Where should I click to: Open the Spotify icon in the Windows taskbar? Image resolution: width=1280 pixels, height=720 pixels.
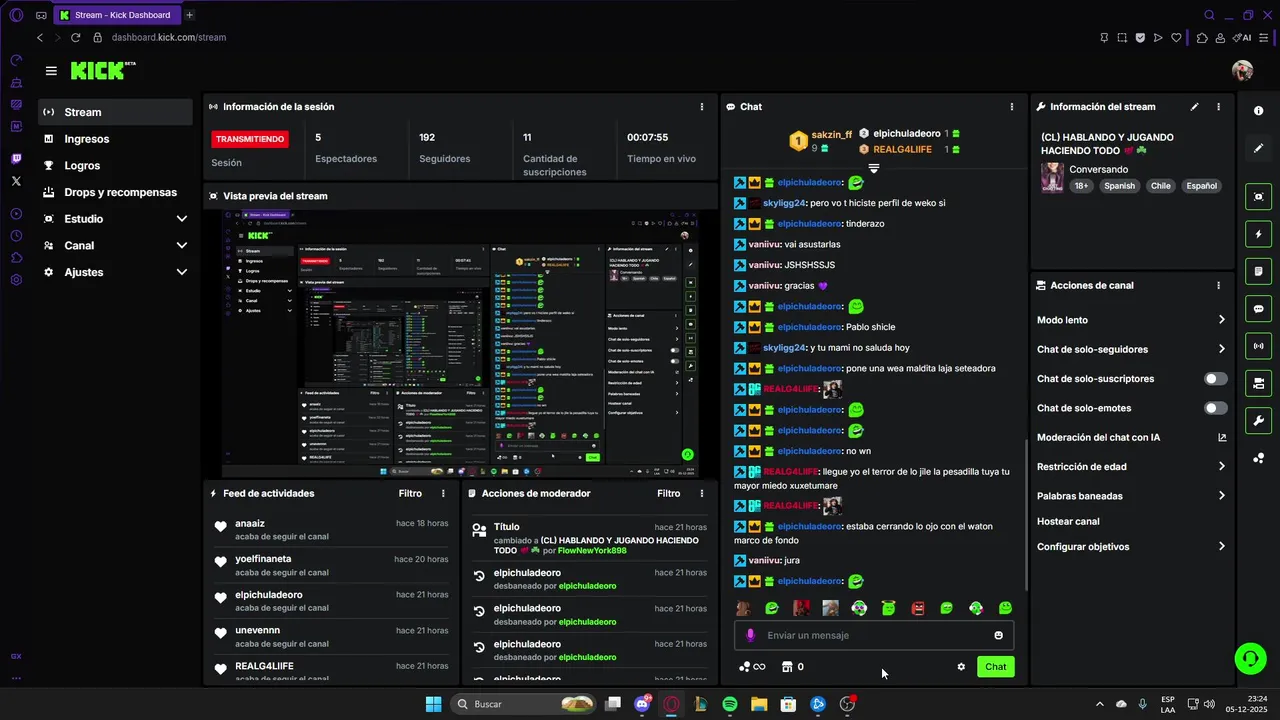730,704
